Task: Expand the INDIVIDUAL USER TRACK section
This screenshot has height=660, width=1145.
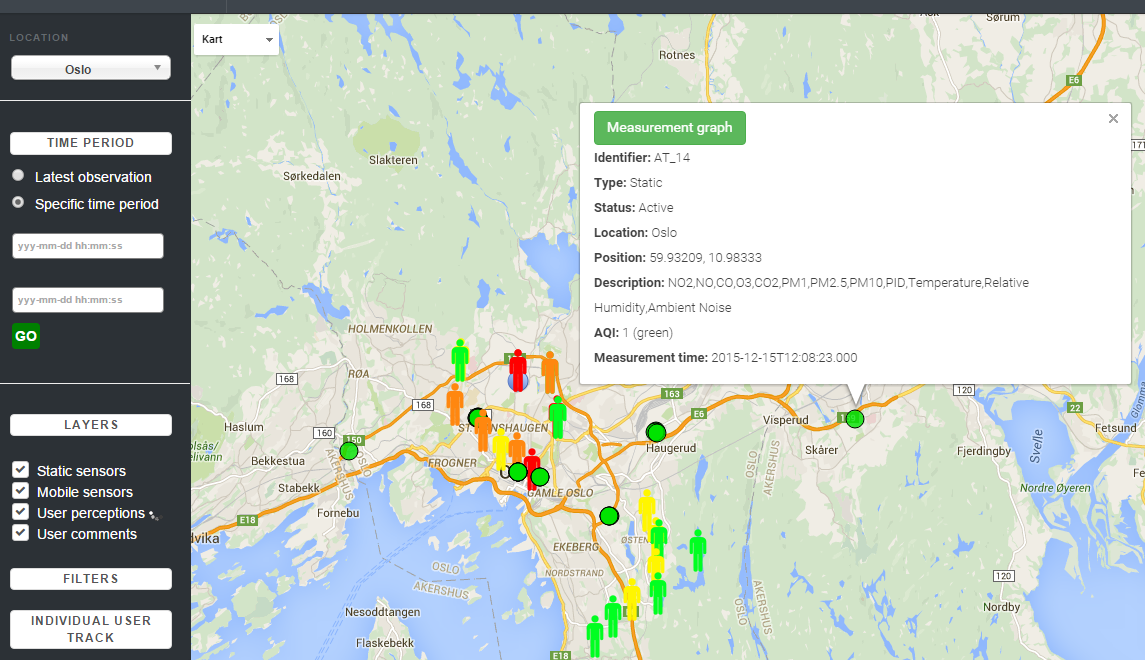Action: coord(91,629)
